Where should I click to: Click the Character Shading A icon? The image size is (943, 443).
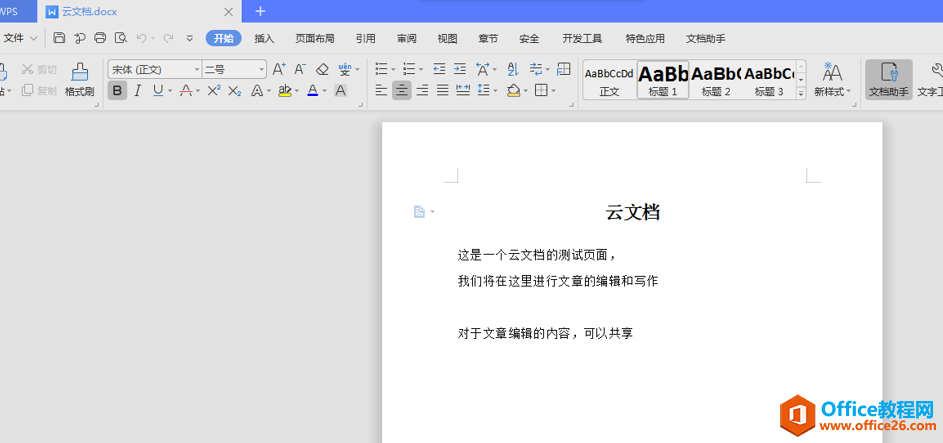coord(340,91)
